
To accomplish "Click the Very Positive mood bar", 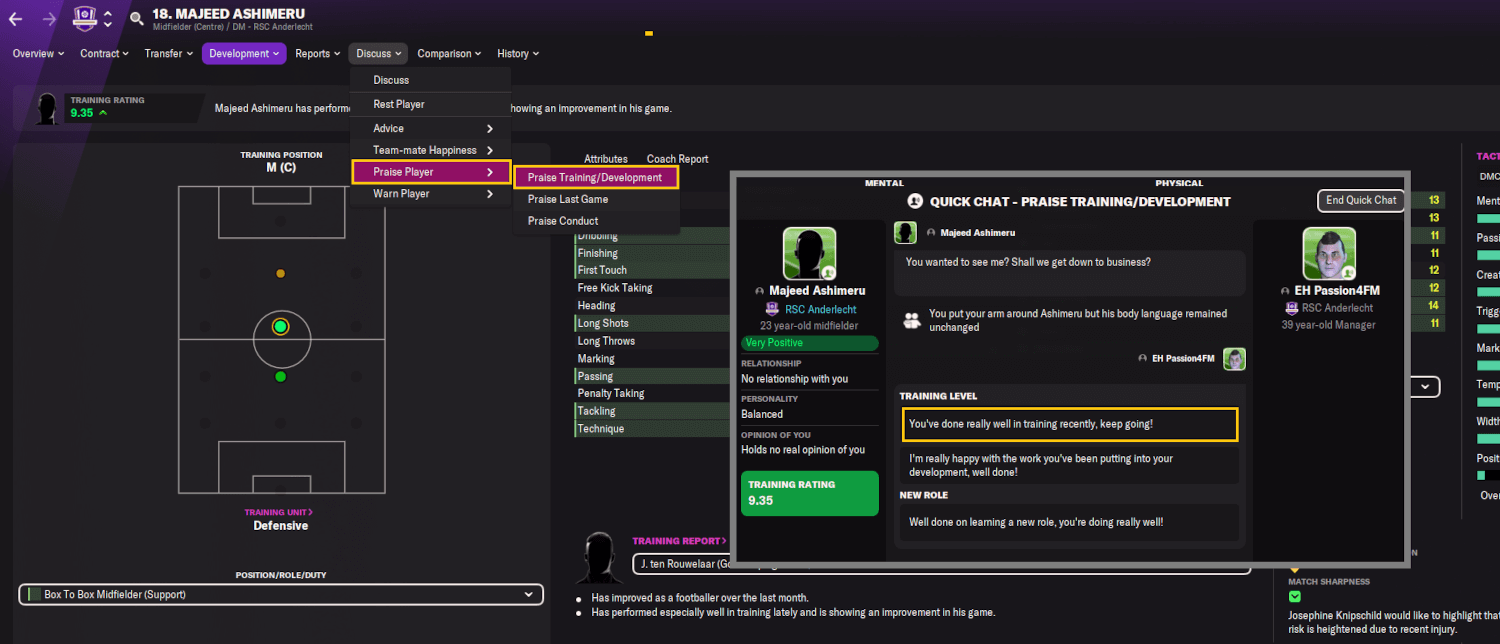I will point(809,343).
